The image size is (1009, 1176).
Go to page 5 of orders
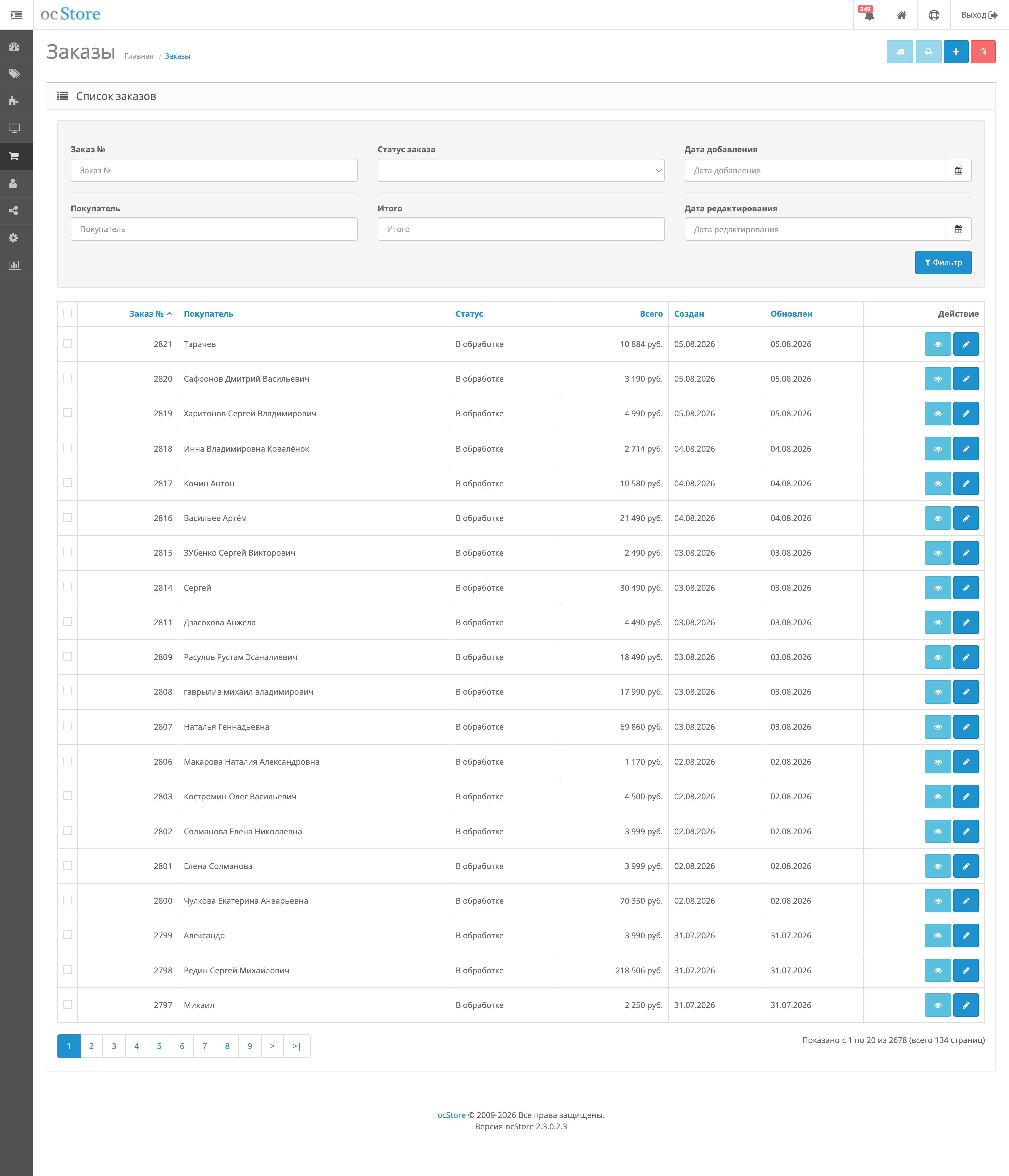point(159,1046)
